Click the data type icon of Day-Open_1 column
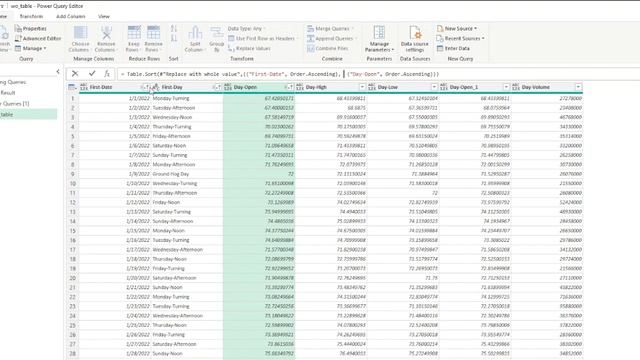Screen dimensions: 640x360 coord(444,87)
